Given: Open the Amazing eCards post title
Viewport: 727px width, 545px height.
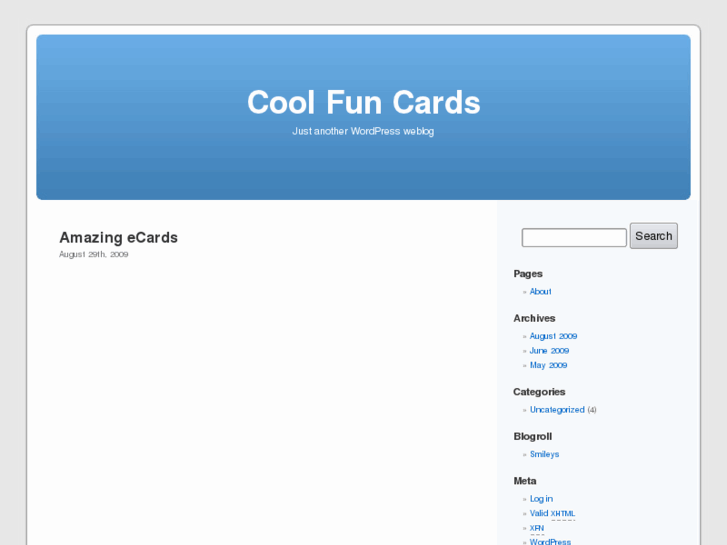Looking at the screenshot, I should click(118, 237).
